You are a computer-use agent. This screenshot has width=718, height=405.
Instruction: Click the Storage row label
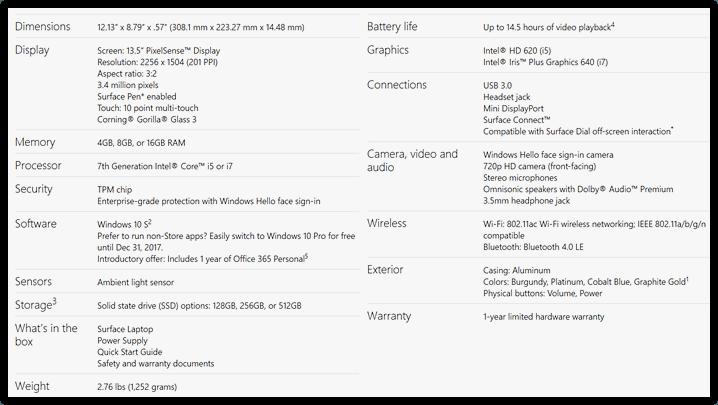pyautogui.click(x=35, y=304)
